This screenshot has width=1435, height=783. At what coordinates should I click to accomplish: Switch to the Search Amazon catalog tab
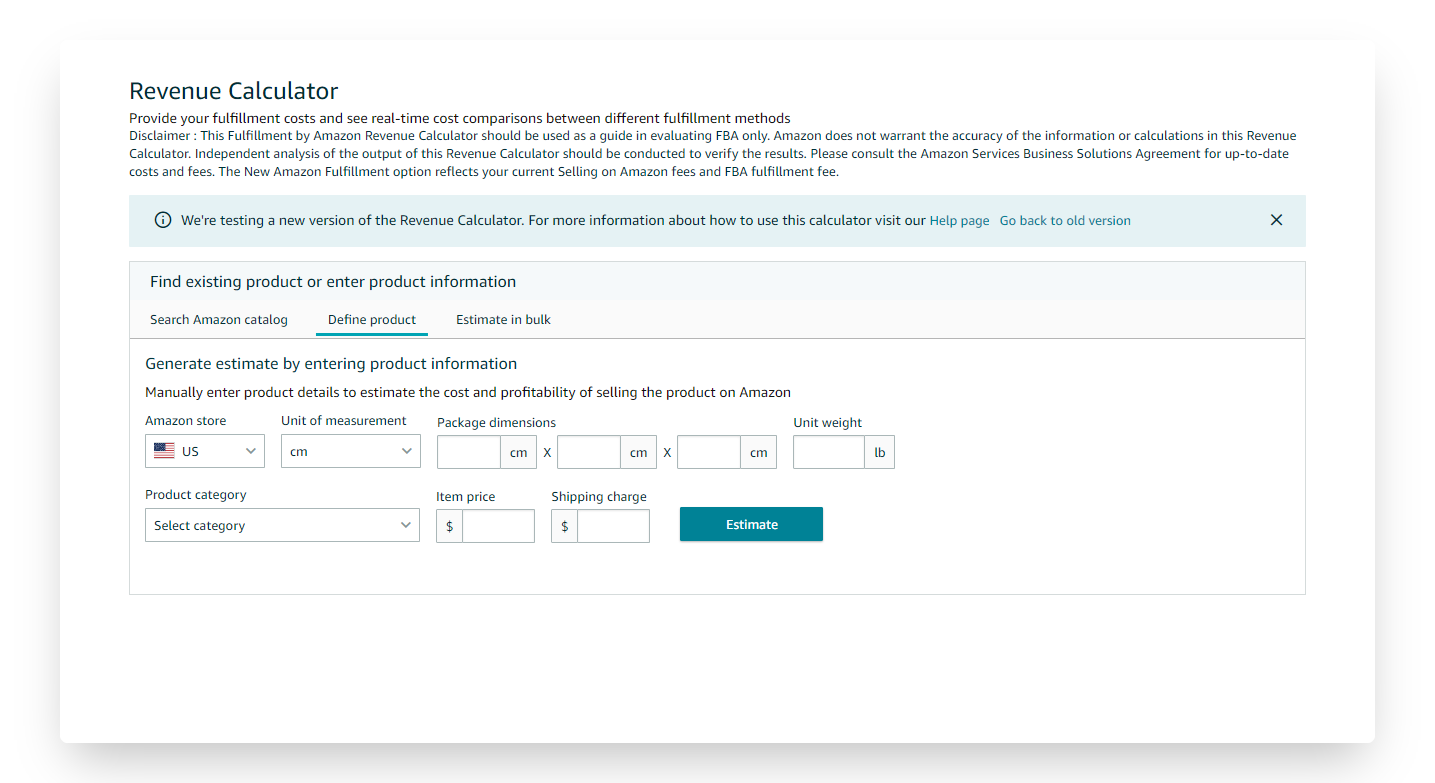pyautogui.click(x=218, y=319)
